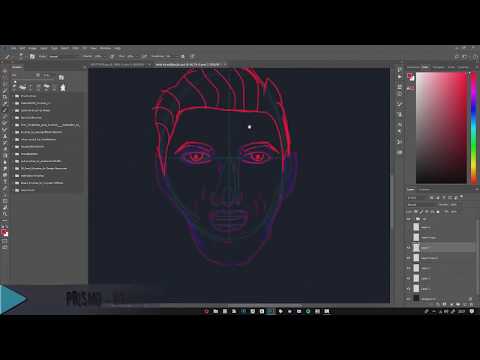
Task: Open the Window menu
Action: tap(105, 48)
